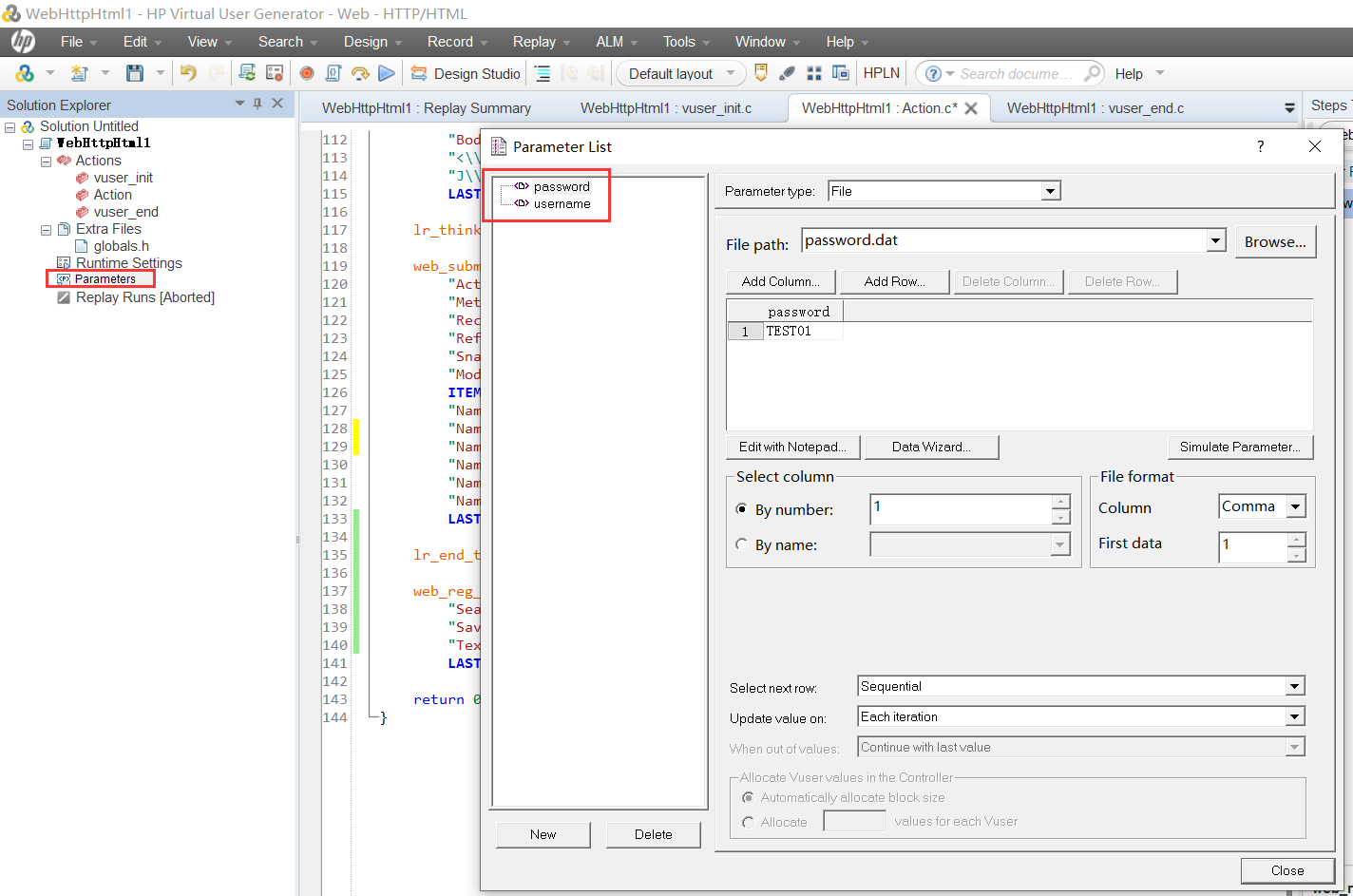Open the Record menu
The image size is (1353, 896).
click(x=458, y=42)
